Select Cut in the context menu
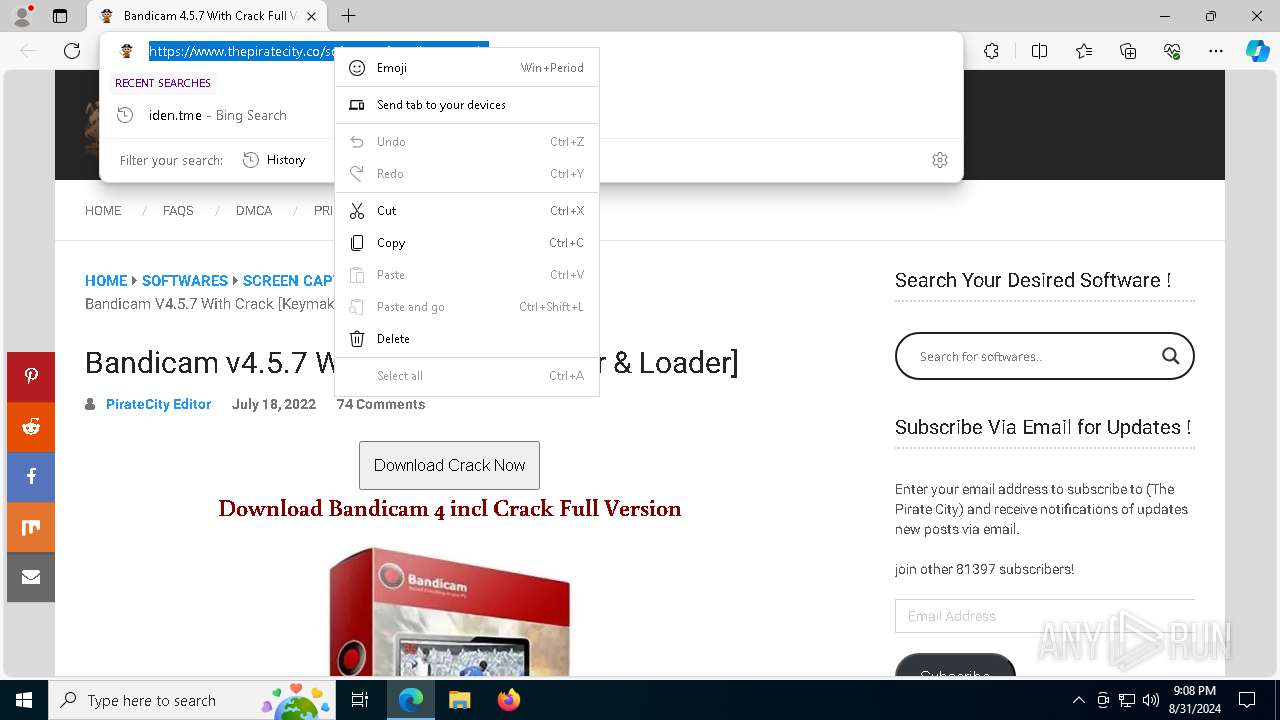 (466, 211)
